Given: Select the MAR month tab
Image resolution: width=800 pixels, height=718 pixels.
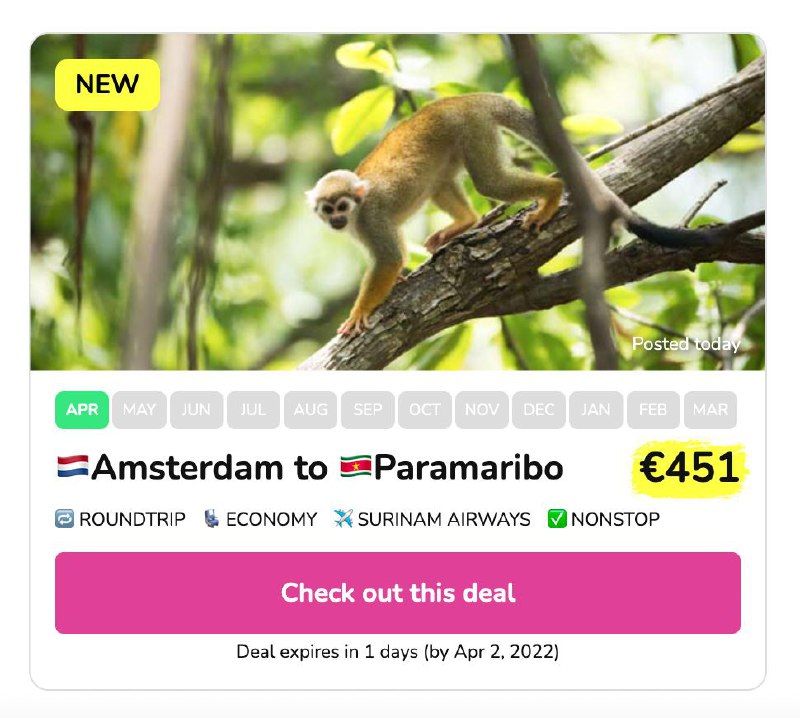Looking at the screenshot, I should [x=710, y=410].
